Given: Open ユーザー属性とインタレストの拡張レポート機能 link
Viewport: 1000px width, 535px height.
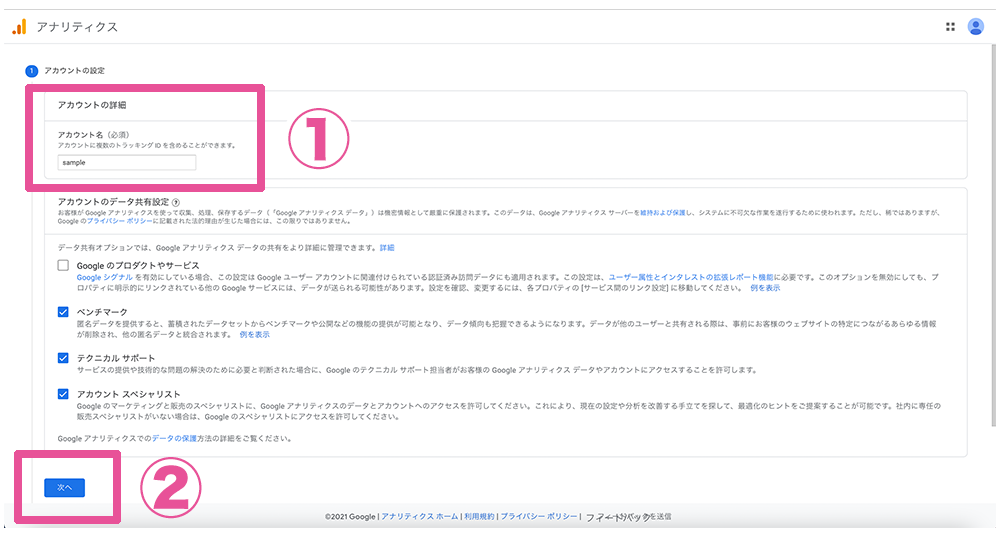Looking at the screenshot, I should tap(677, 277).
